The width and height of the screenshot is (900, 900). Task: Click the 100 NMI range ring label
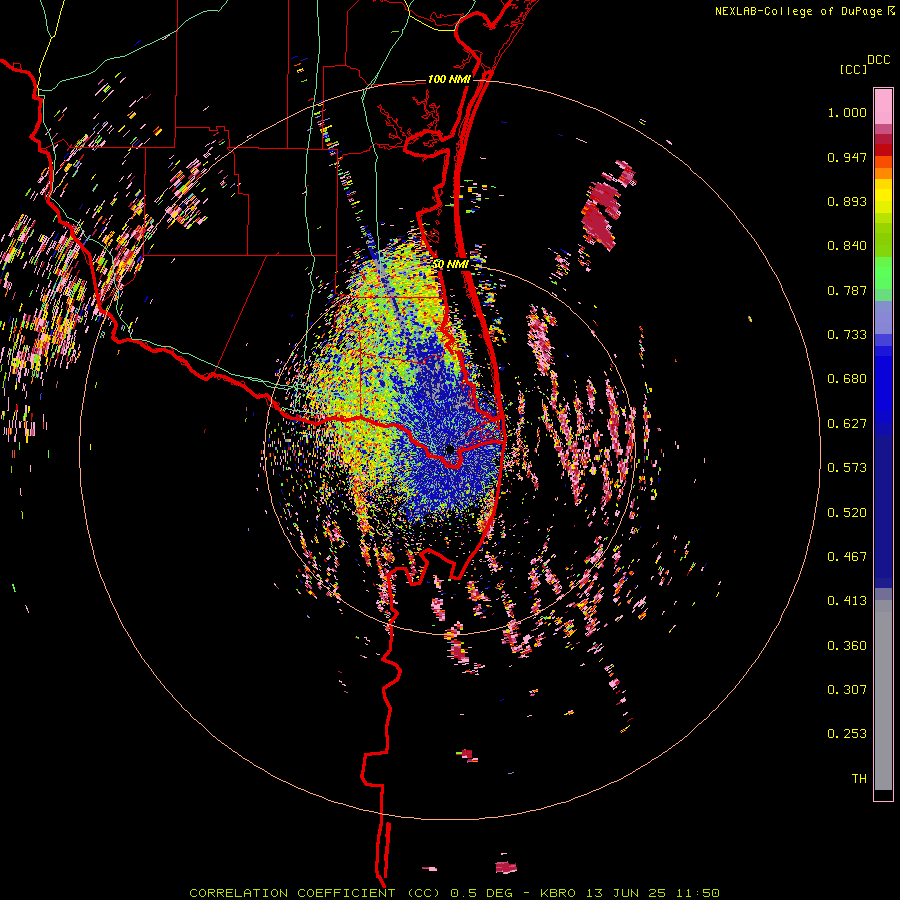tap(449, 79)
